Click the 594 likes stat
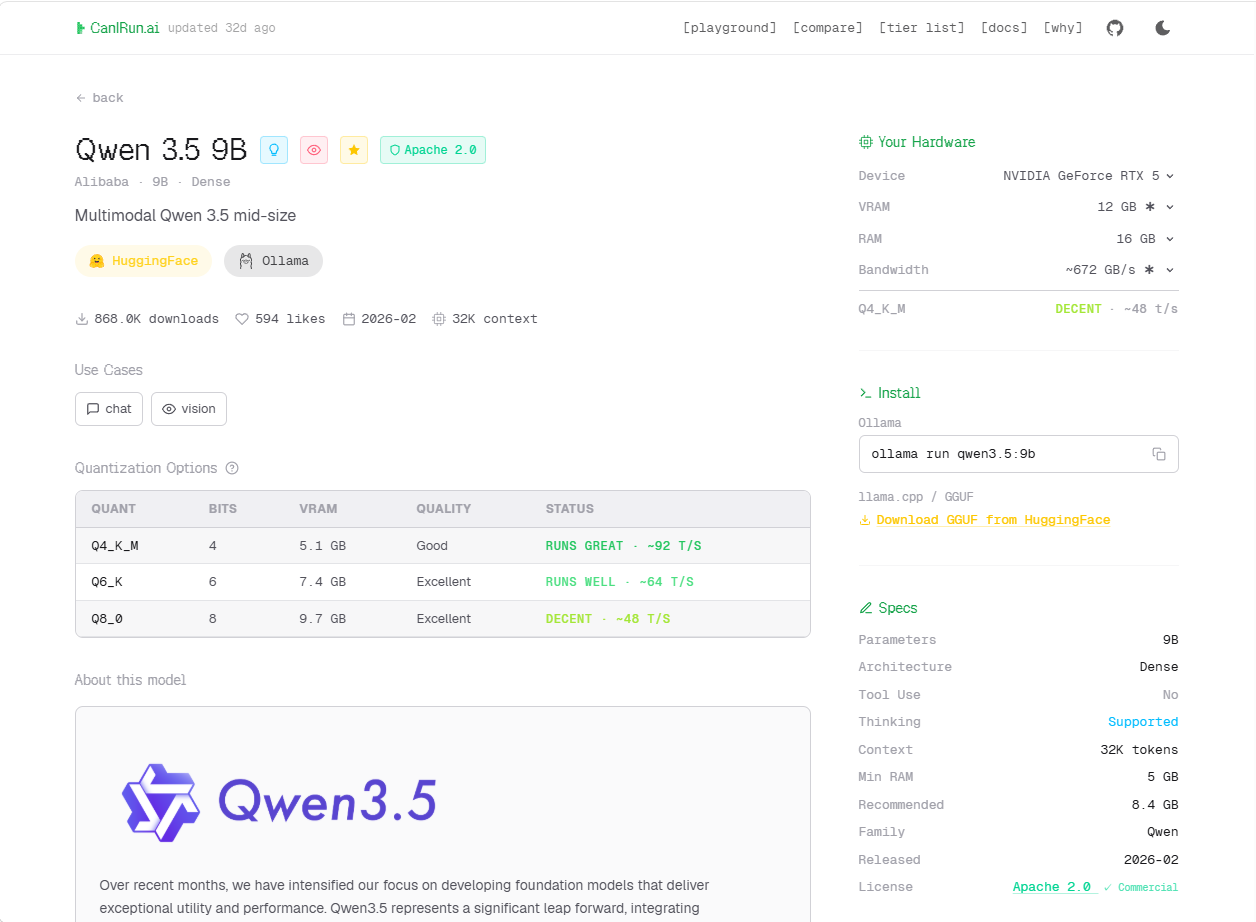1256x922 pixels. coord(280,319)
